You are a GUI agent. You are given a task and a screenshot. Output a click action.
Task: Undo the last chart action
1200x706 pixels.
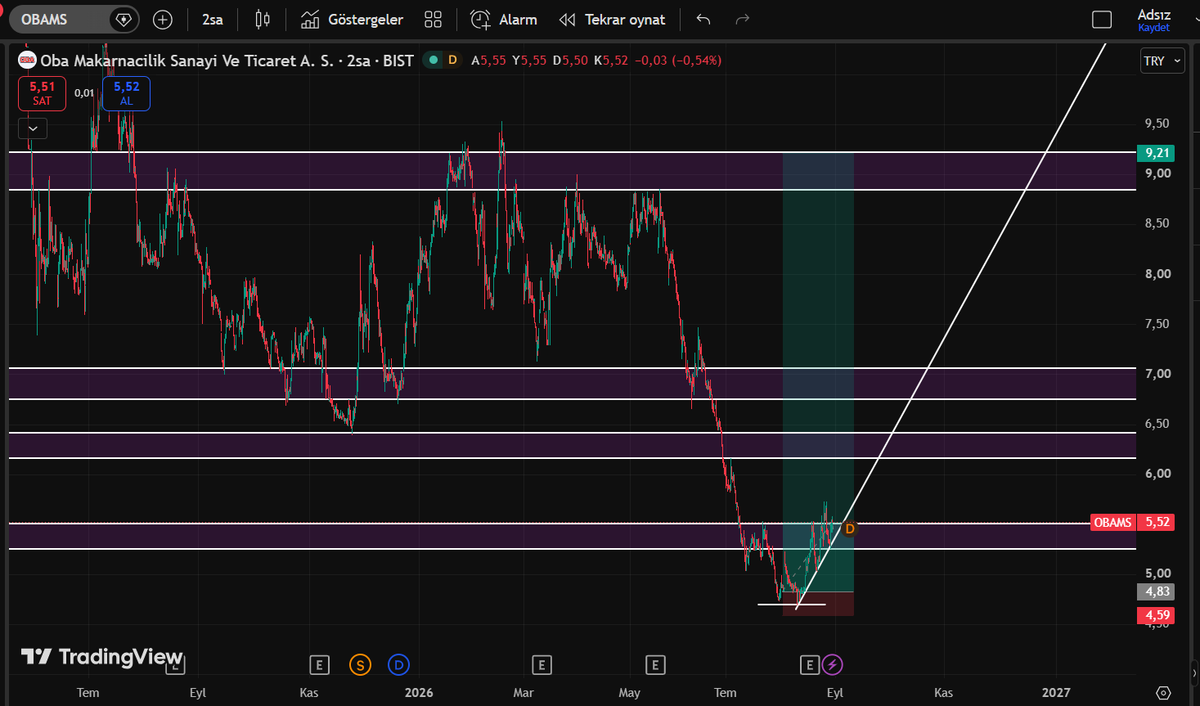click(703, 19)
